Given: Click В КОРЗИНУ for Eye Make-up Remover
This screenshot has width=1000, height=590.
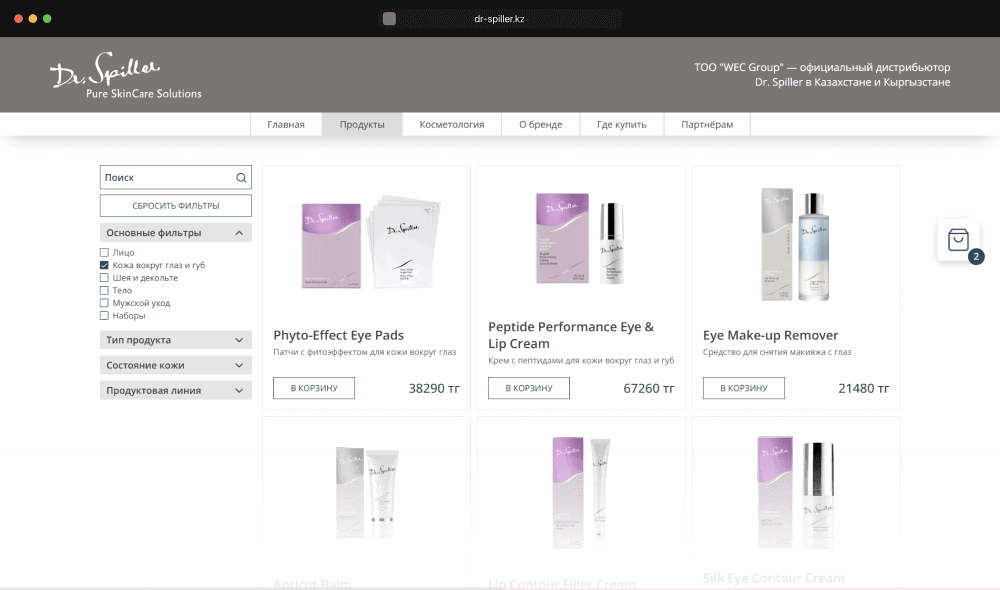Looking at the screenshot, I should pos(743,388).
